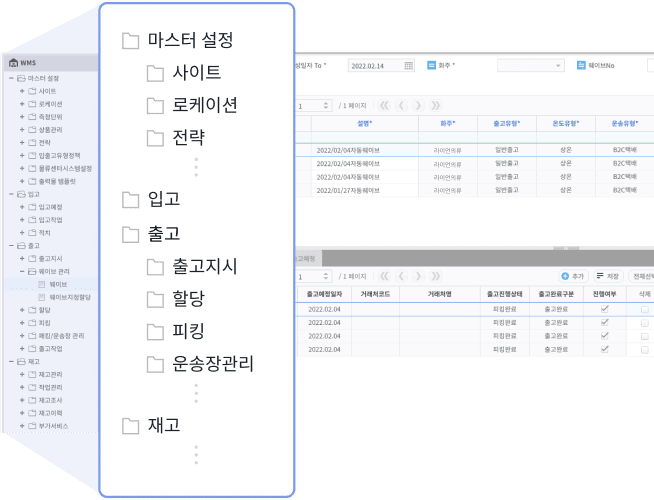The image size is (654, 500).
Task: Go to next page in lower grid
Action: click(419, 275)
